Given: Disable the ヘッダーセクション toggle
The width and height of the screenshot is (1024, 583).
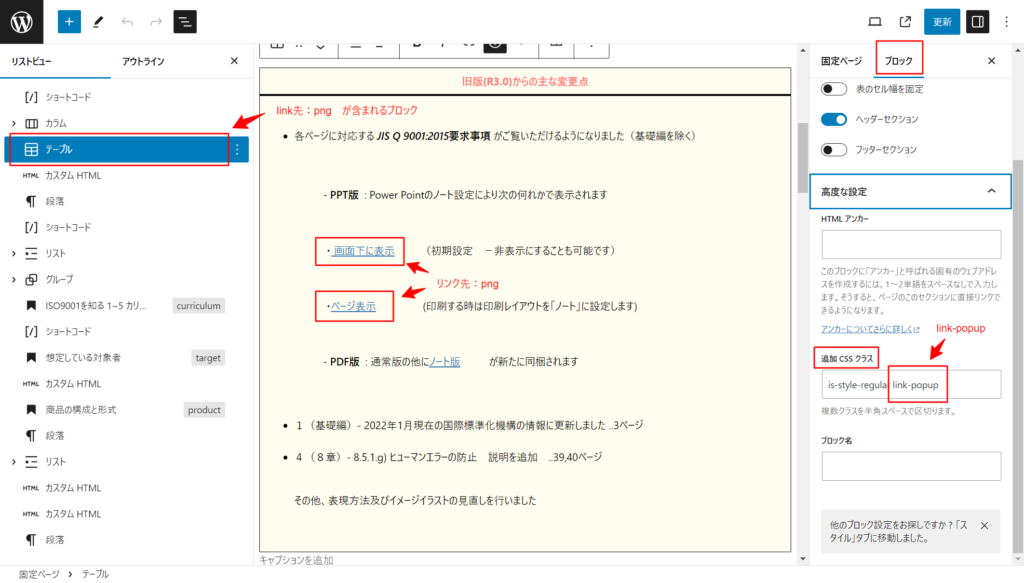Looking at the screenshot, I should [x=834, y=119].
